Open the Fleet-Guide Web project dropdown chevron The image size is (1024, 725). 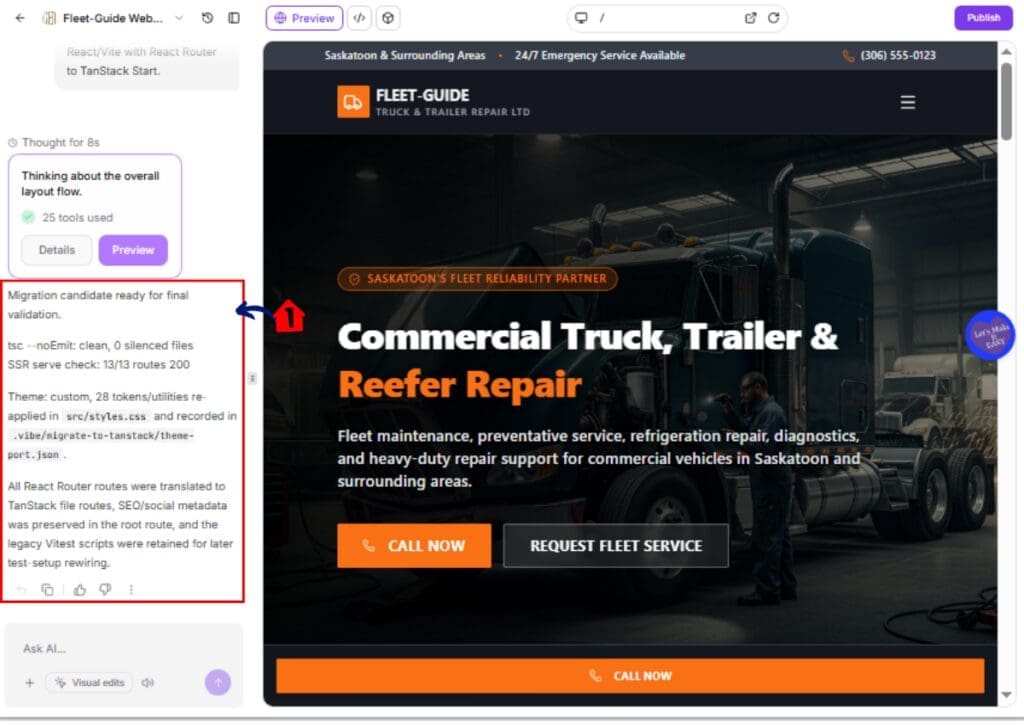coord(179,18)
